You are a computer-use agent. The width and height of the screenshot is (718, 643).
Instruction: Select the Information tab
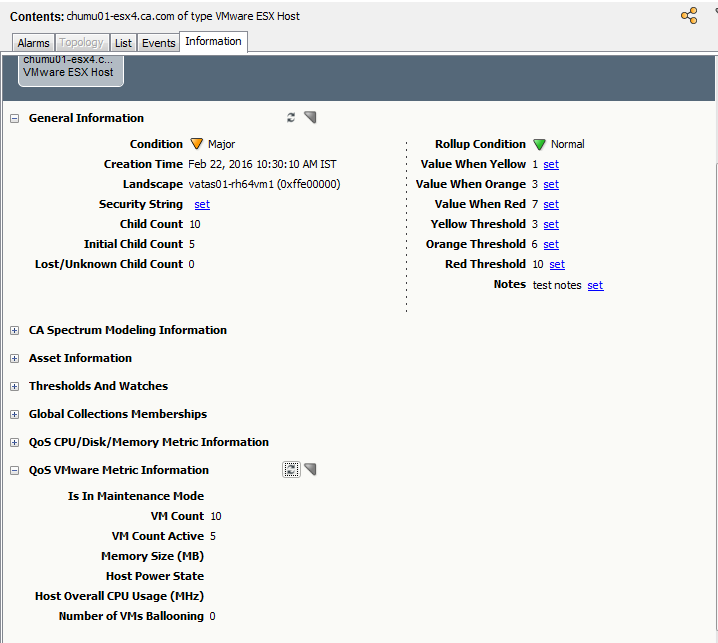pos(213,42)
